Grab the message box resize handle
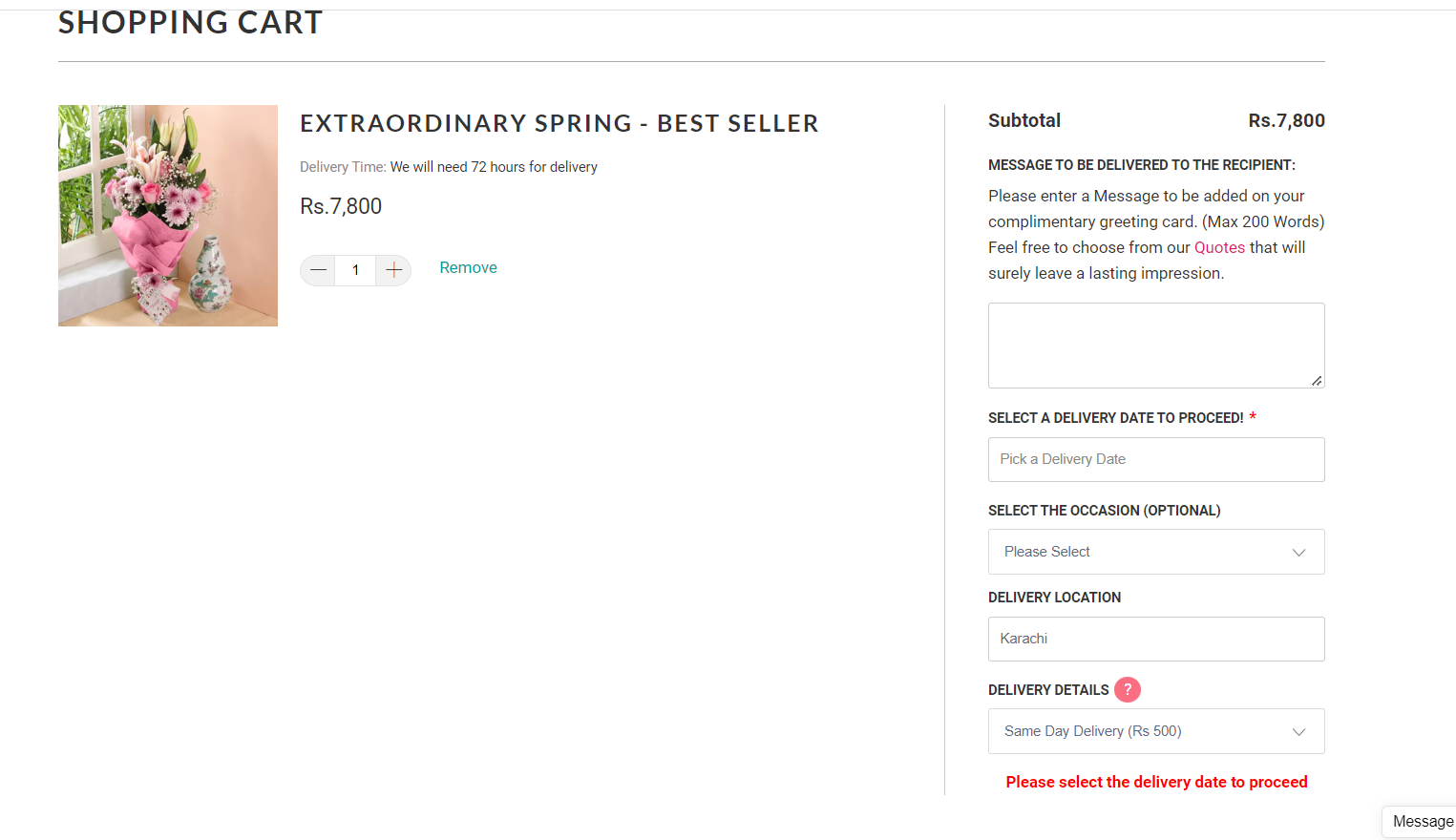This screenshot has width=1456, height=840. coord(1317,381)
